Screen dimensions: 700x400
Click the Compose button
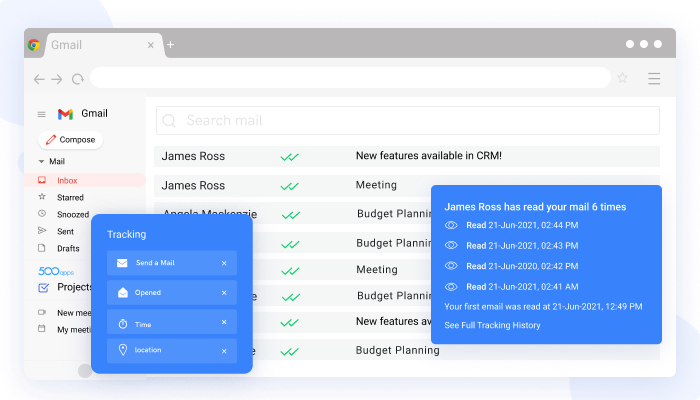[x=71, y=140]
